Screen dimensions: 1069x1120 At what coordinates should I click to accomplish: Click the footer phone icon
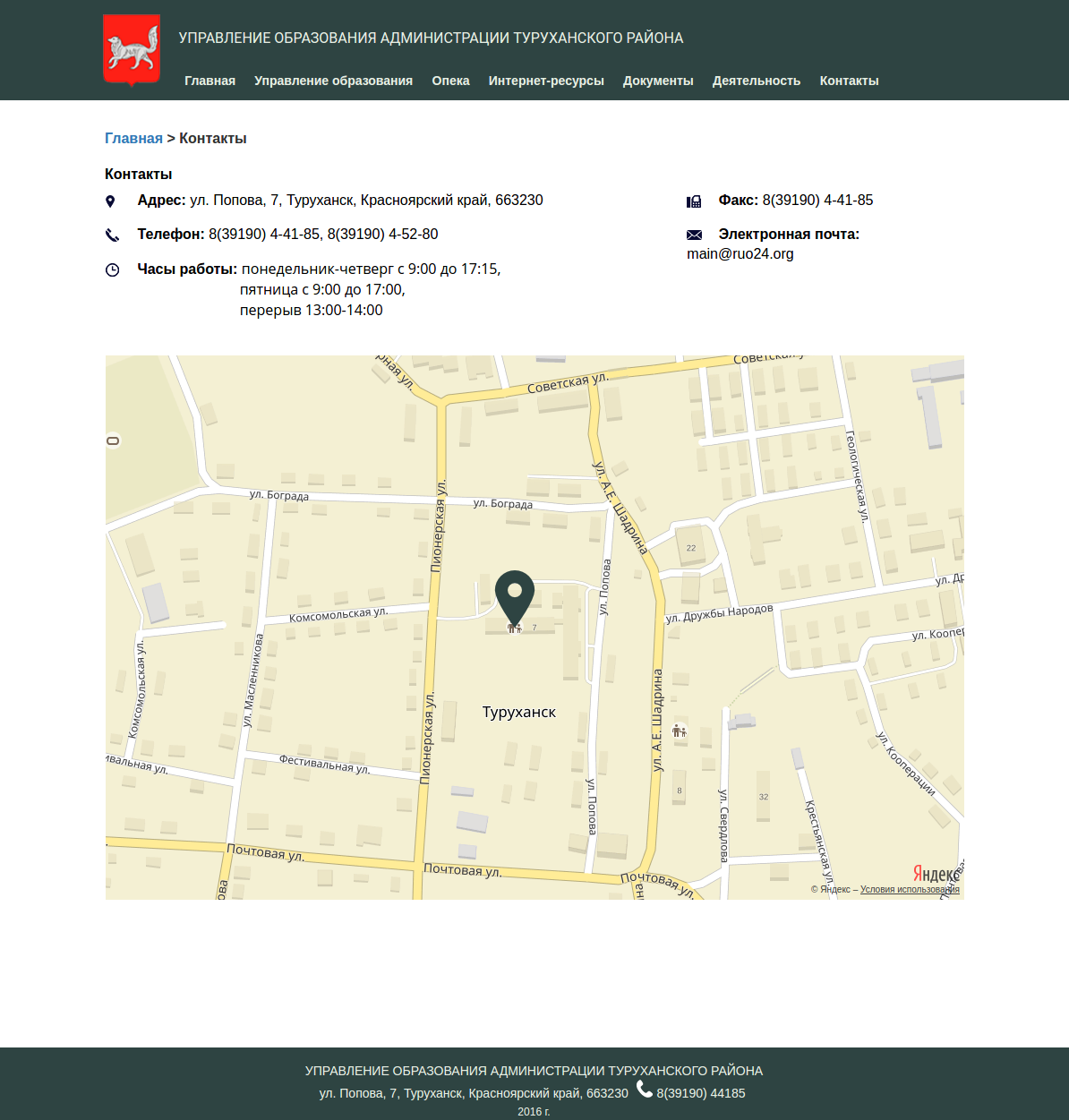[x=645, y=1089]
